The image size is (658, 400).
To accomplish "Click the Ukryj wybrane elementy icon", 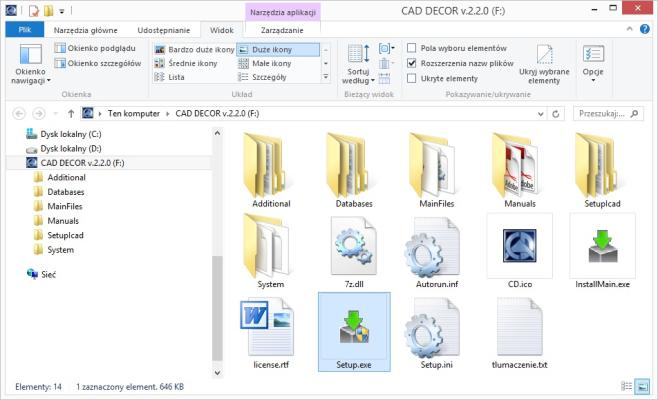I will [x=544, y=55].
